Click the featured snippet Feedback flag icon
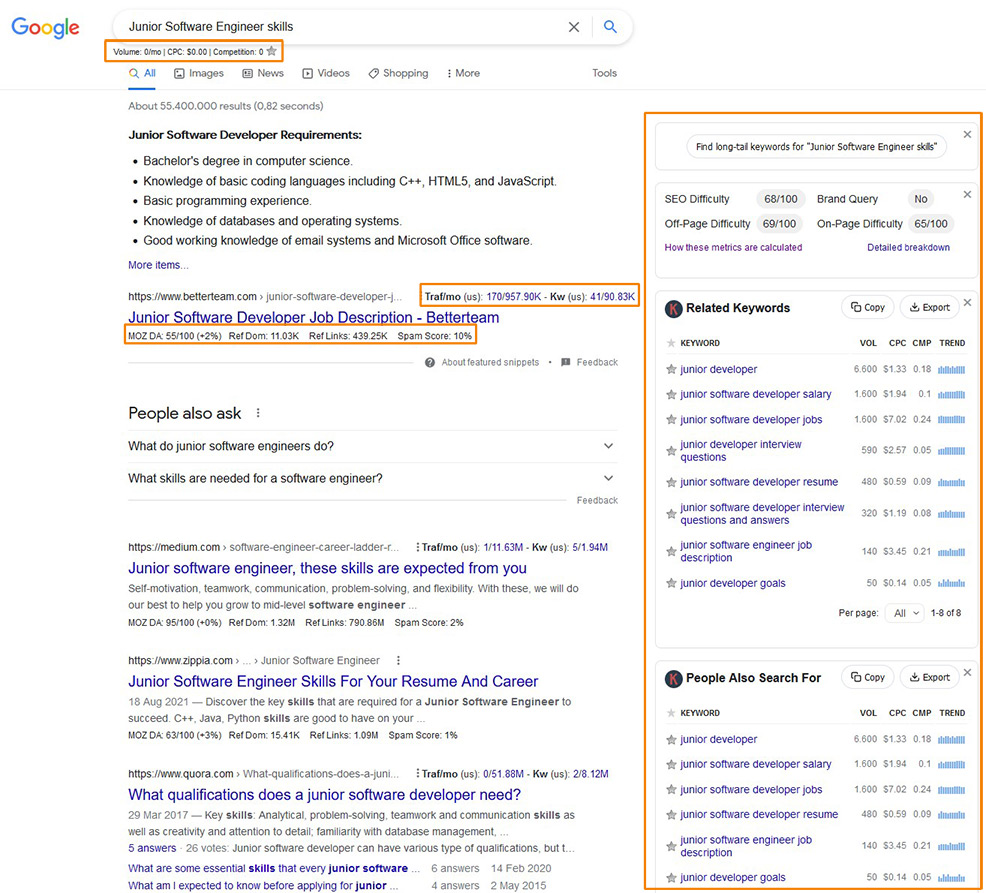 click(565, 362)
